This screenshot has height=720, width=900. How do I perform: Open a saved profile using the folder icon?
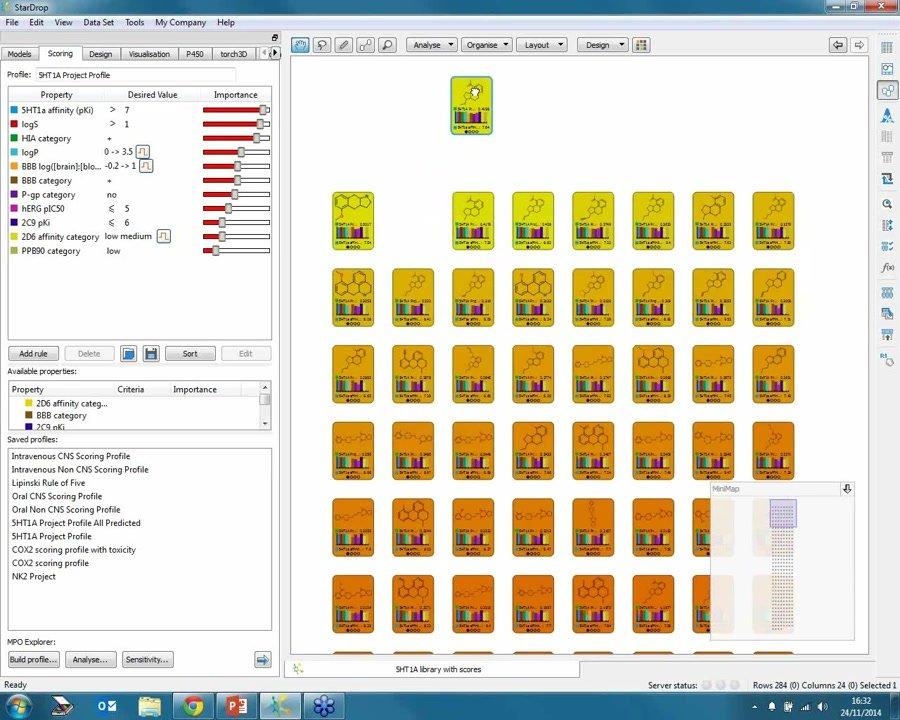click(129, 353)
